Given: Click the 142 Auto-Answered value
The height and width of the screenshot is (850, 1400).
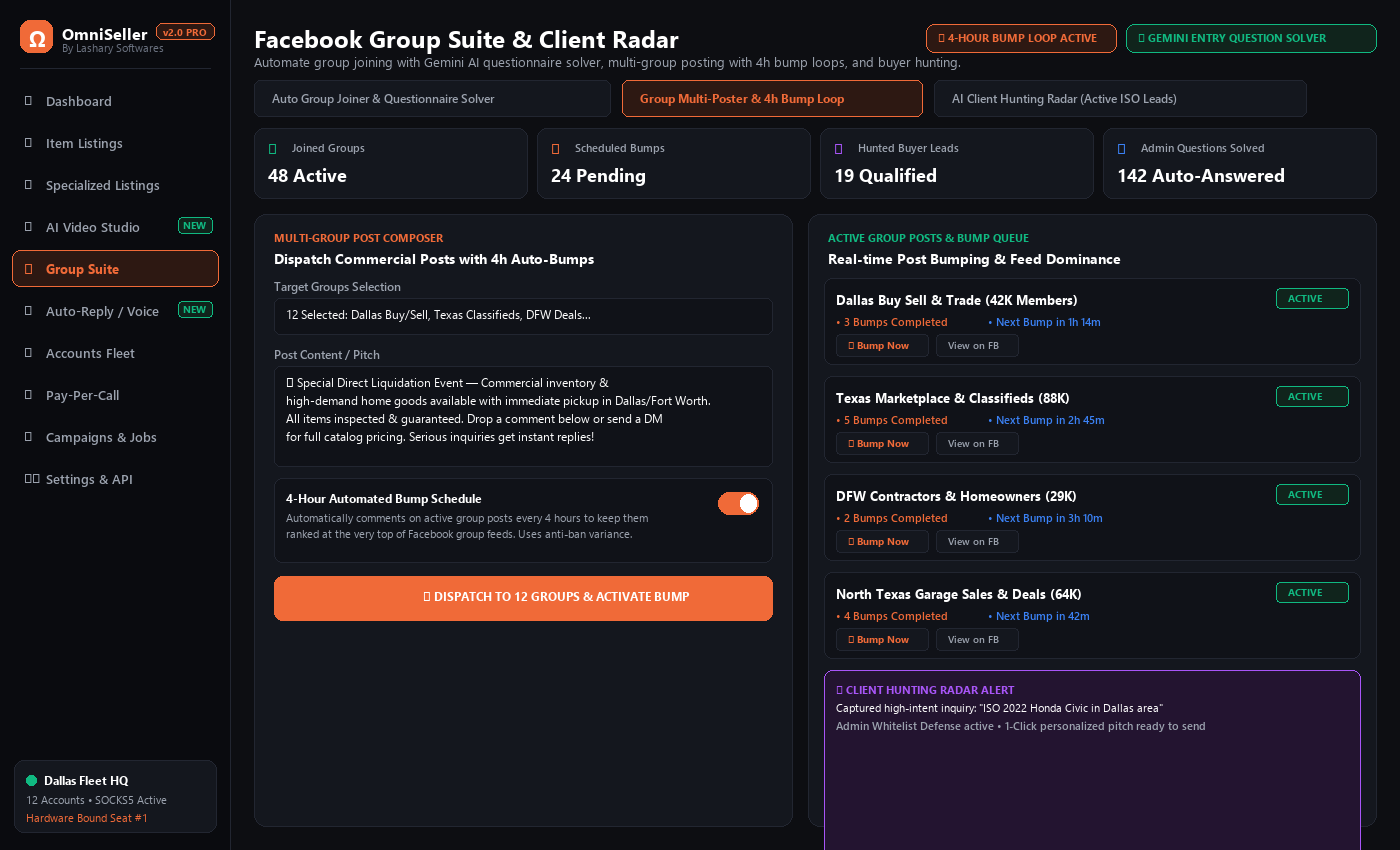Looking at the screenshot, I should click(x=1200, y=176).
